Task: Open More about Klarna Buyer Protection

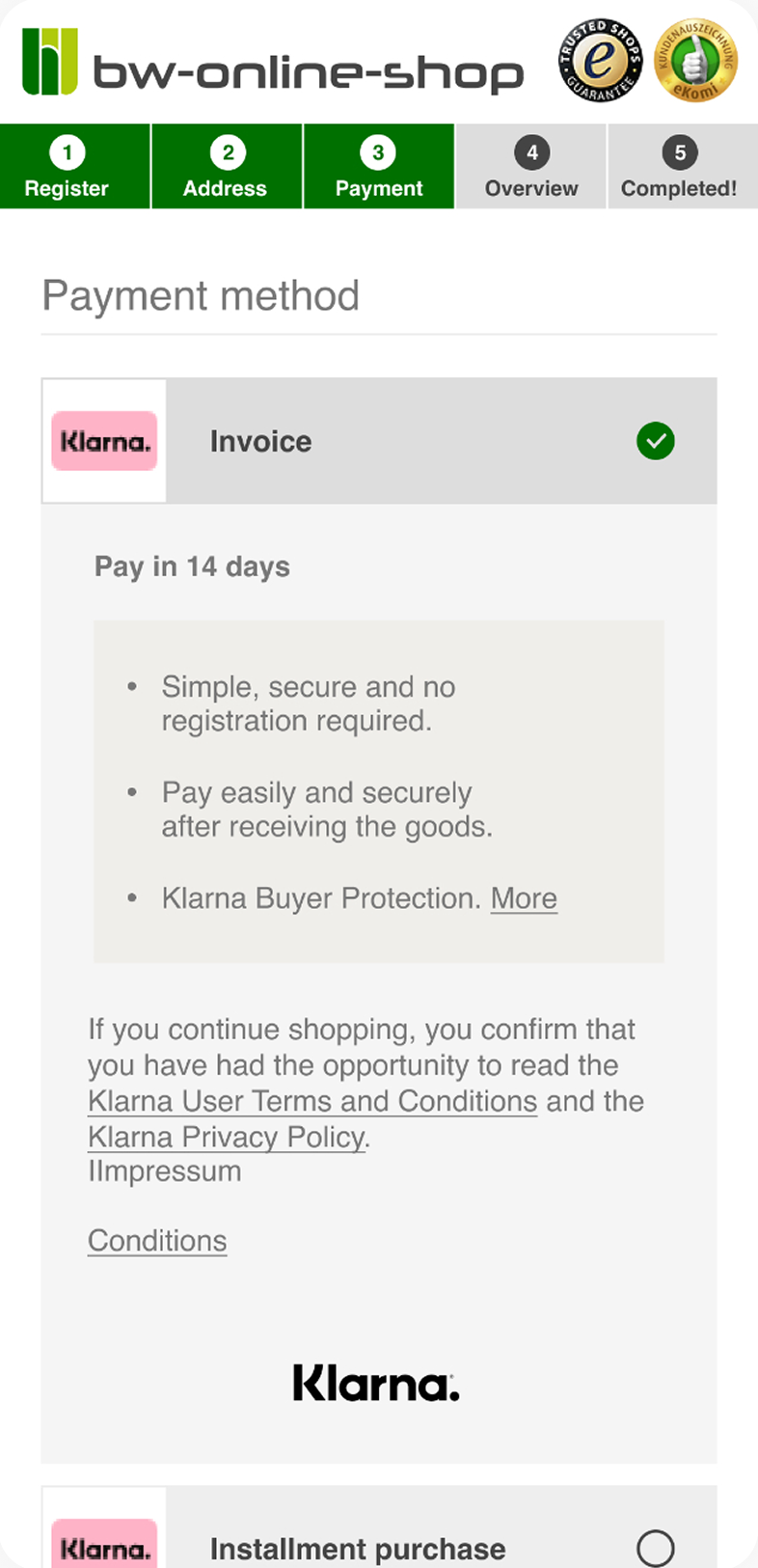Action: (x=524, y=897)
